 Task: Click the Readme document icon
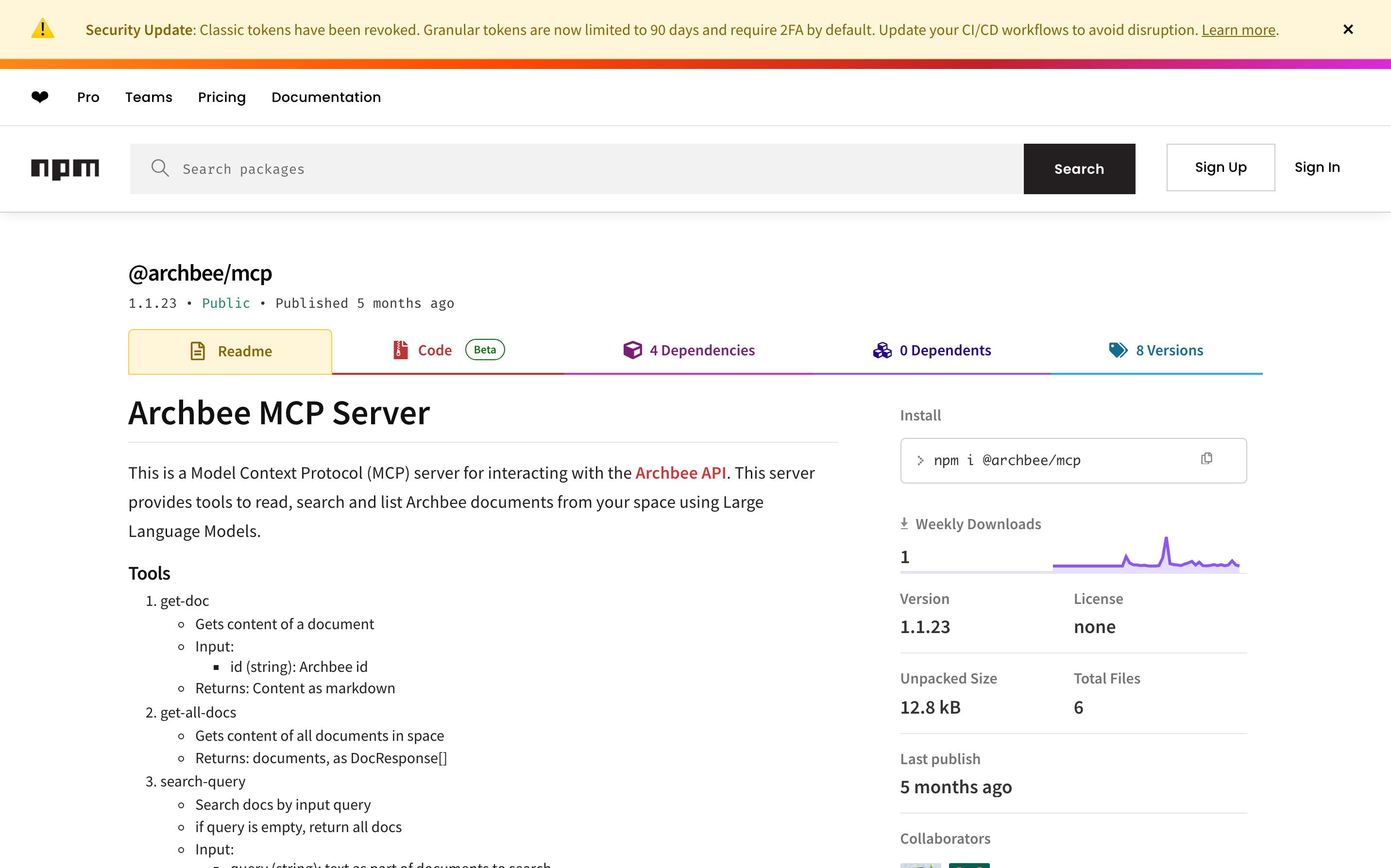(198, 351)
